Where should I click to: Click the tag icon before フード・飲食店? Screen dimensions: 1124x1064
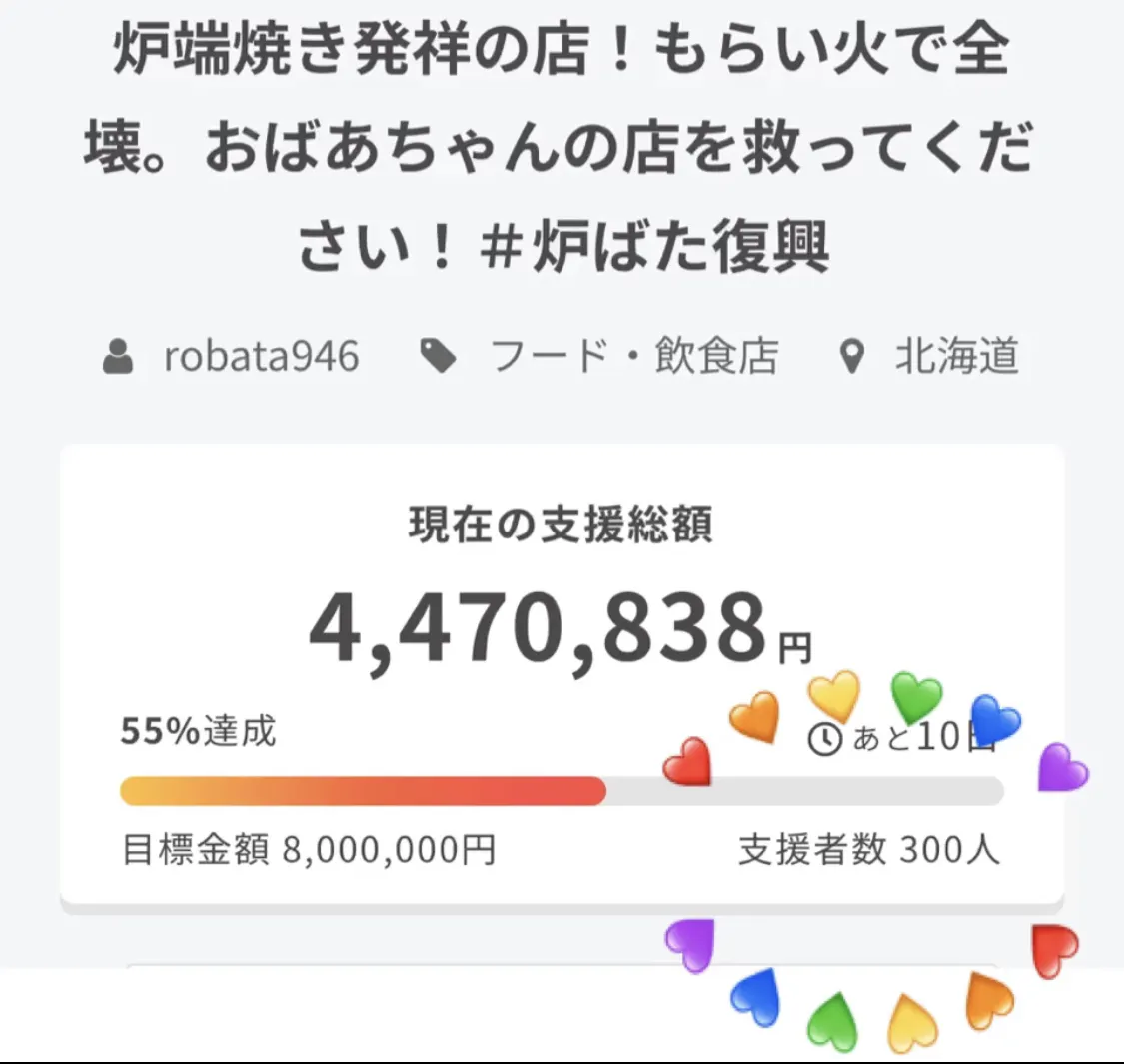tap(438, 356)
